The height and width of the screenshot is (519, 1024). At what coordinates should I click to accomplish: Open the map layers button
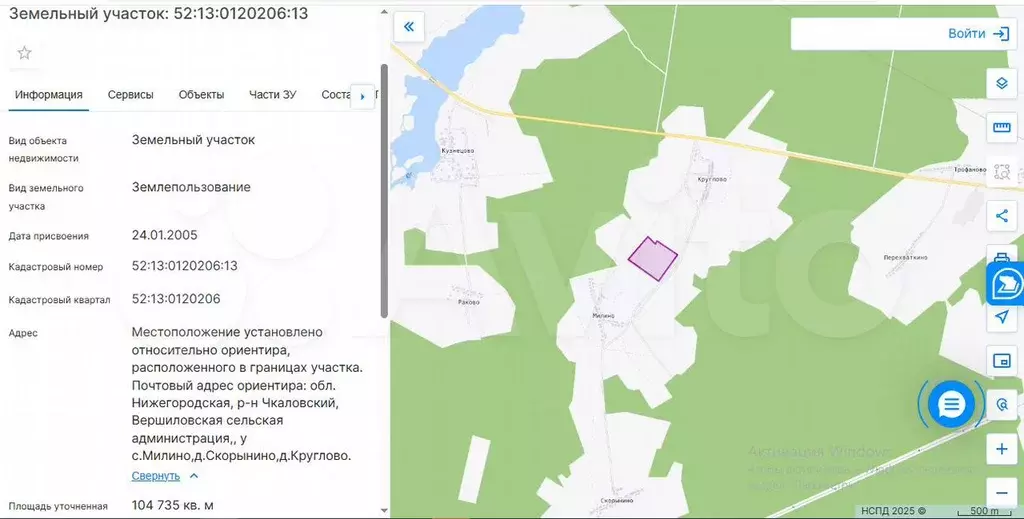(x=1001, y=84)
